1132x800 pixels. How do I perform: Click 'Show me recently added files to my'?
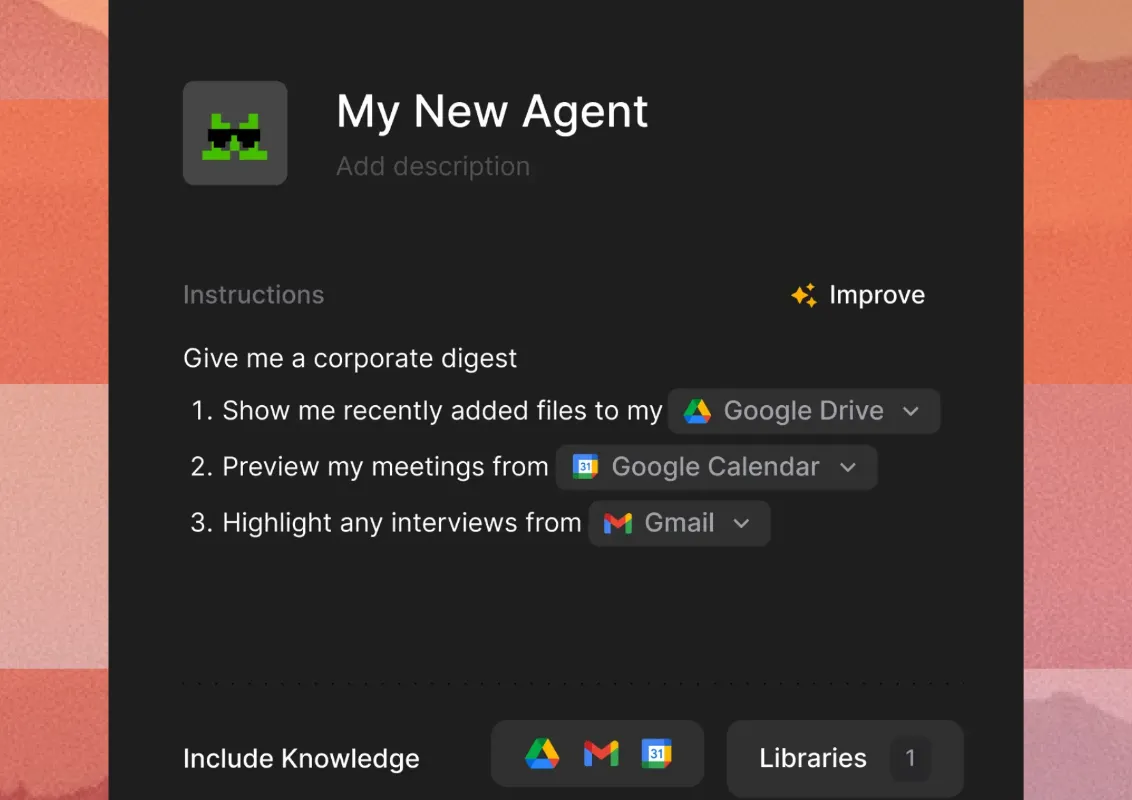(442, 411)
